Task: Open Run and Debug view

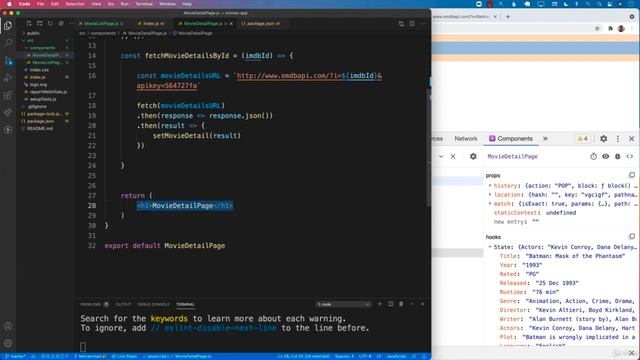Action: [x=8, y=78]
